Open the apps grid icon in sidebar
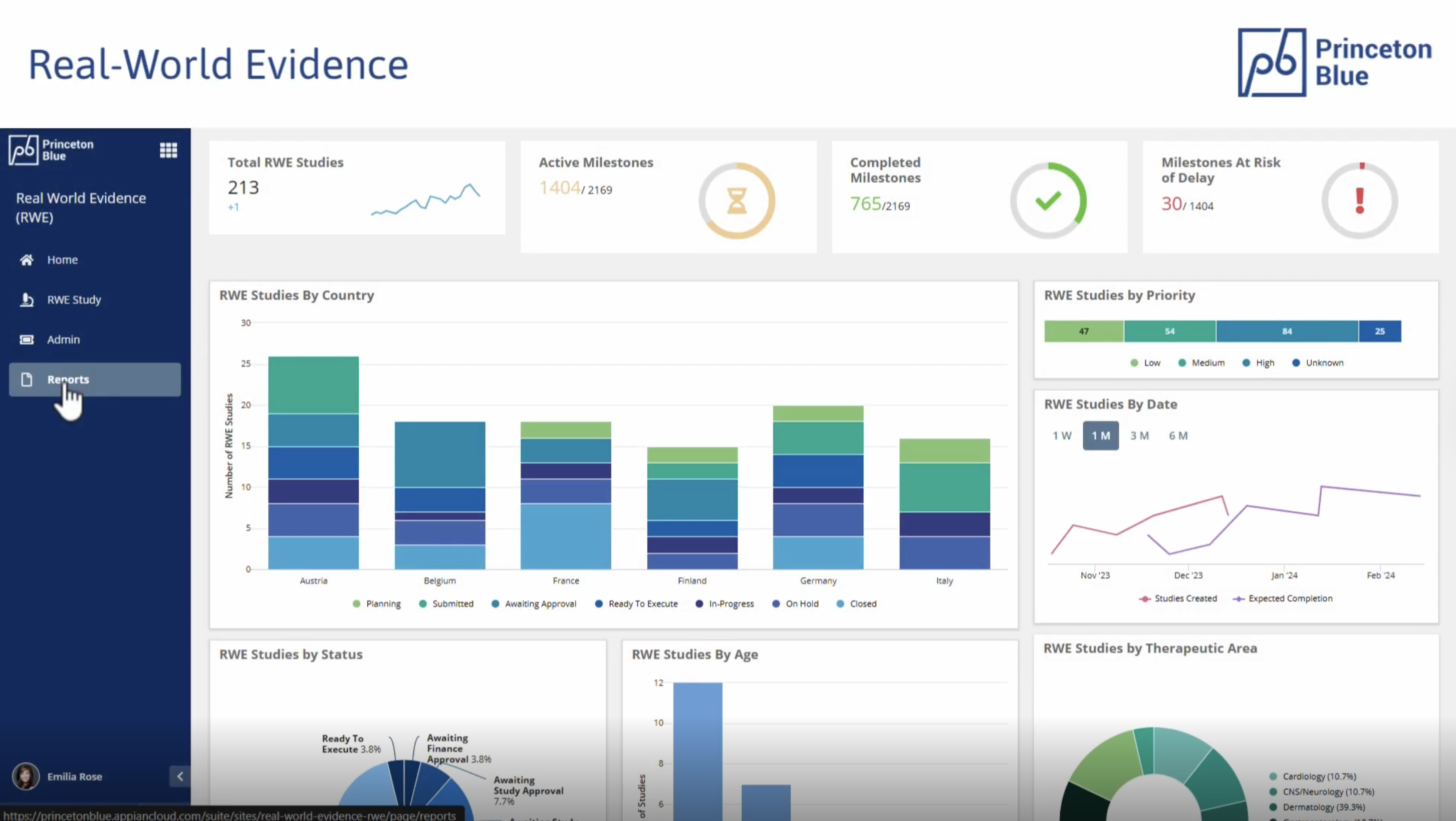The width and height of the screenshot is (1456, 821). pyautogui.click(x=168, y=150)
